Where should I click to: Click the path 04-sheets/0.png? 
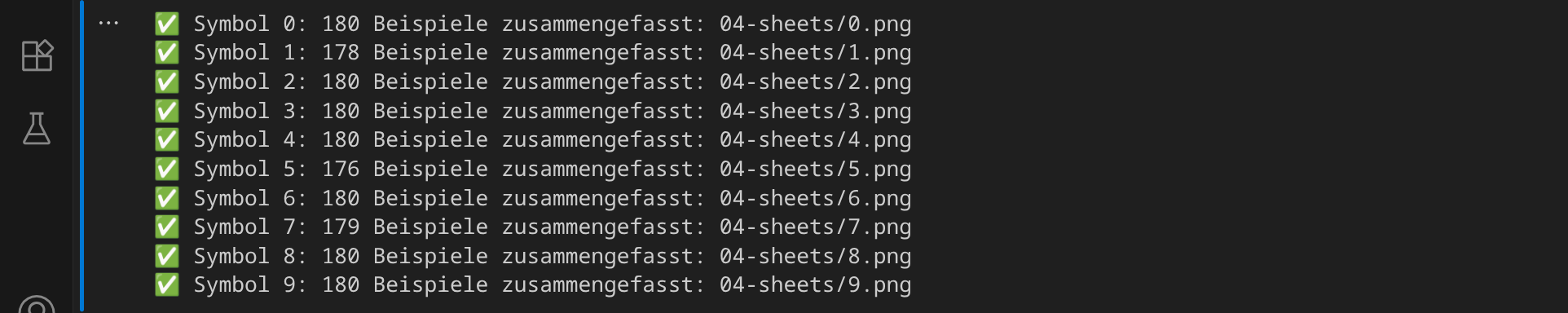tap(815, 24)
